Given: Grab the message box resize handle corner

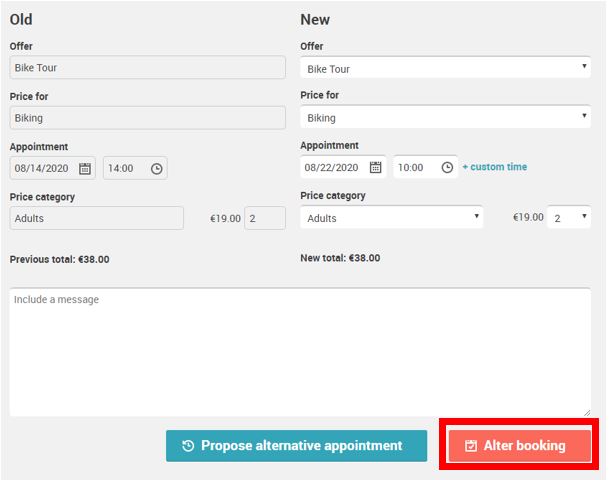Looking at the screenshot, I should tap(587, 413).
